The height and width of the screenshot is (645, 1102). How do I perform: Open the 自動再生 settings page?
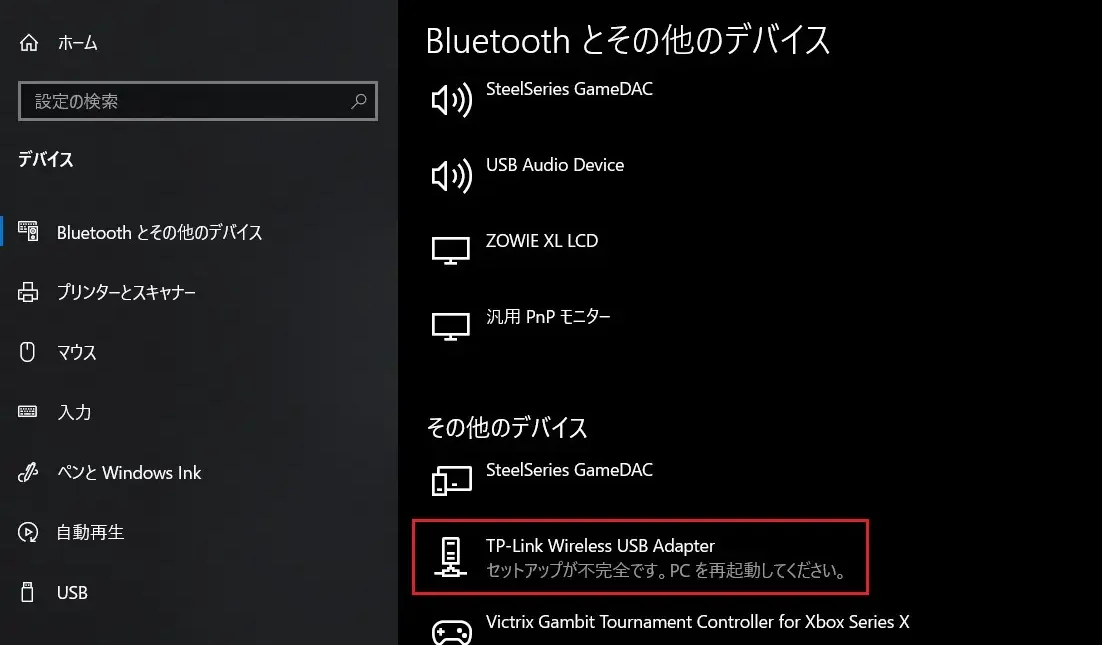91,532
